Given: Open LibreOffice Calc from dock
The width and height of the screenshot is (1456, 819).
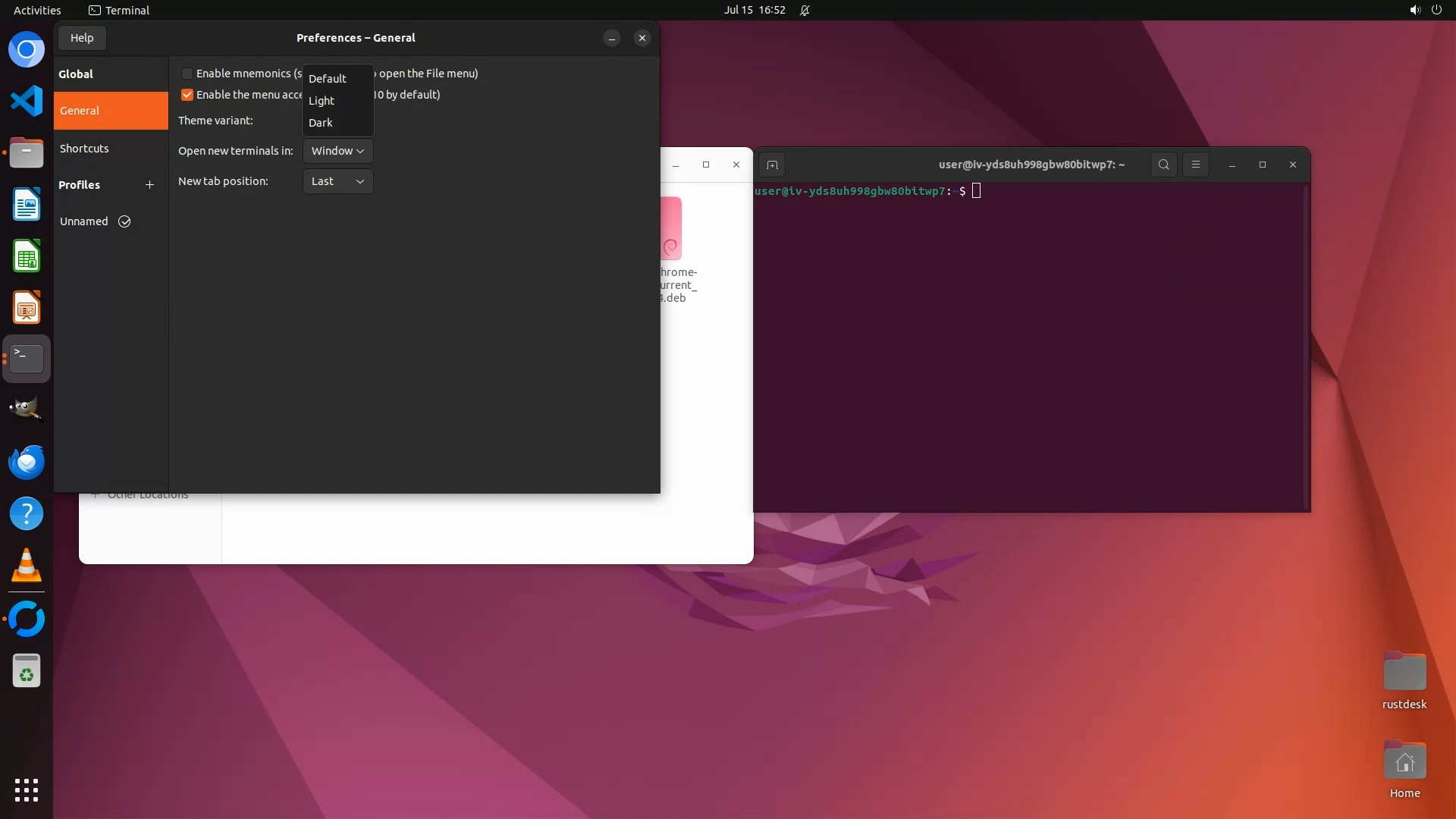Looking at the screenshot, I should 27,256.
